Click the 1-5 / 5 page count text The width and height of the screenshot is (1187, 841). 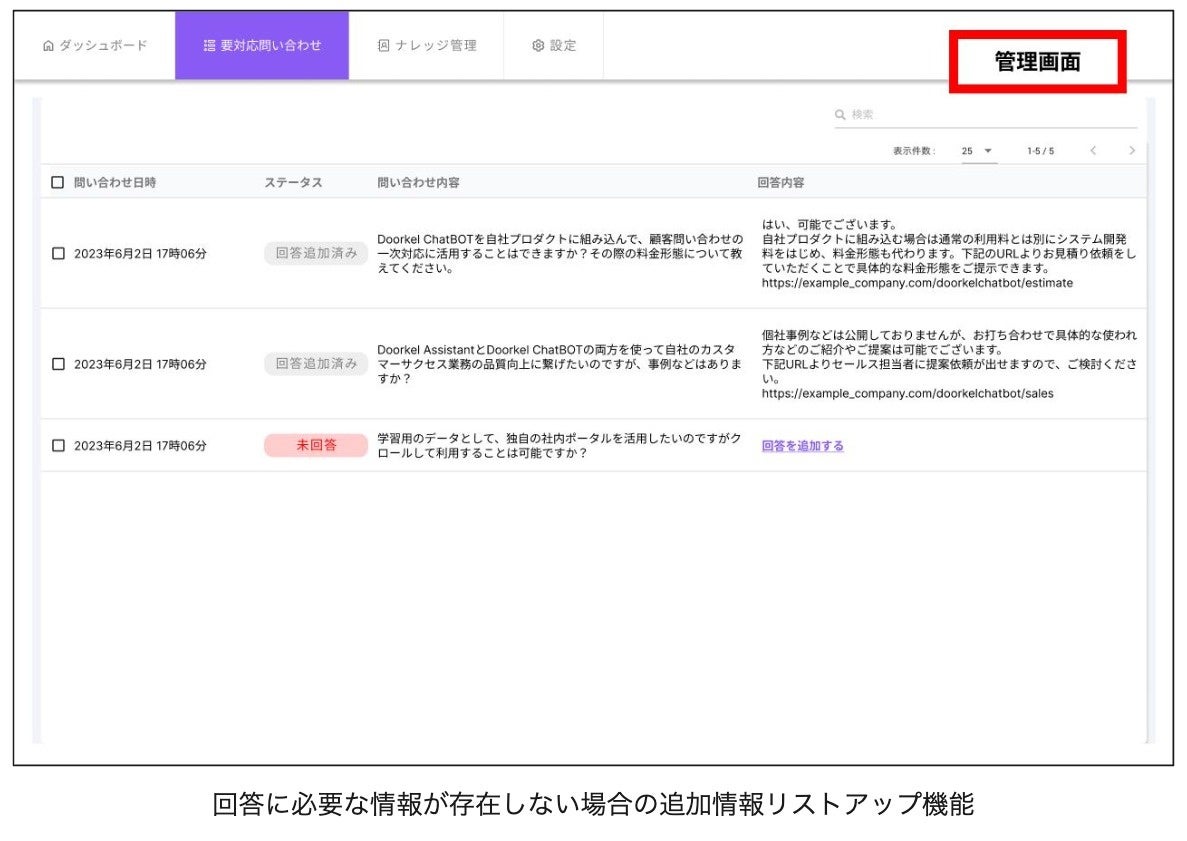[x=1040, y=151]
